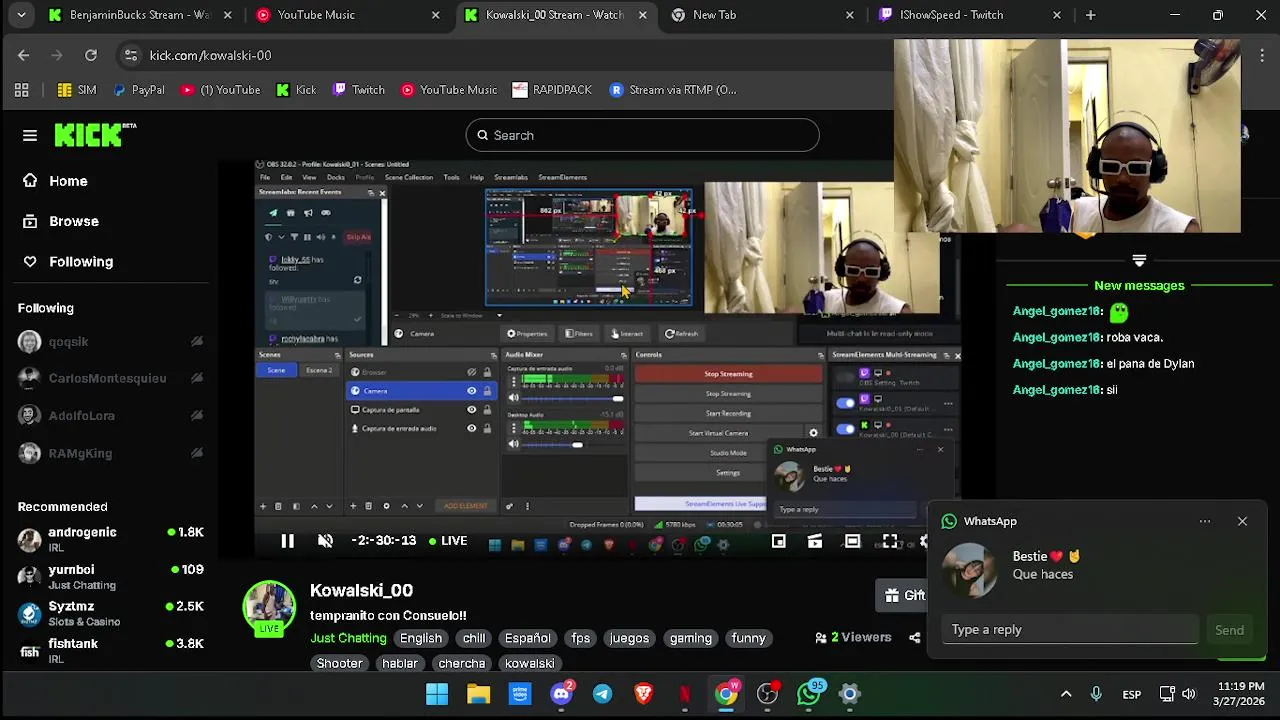Open the Kick bookmark
The width and height of the screenshot is (1280, 720).
(296, 90)
